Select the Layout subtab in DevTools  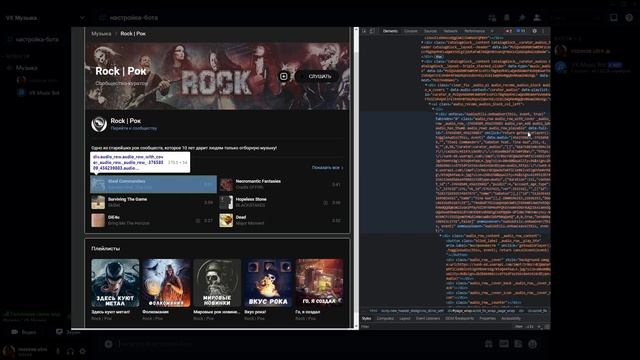pos(405,318)
